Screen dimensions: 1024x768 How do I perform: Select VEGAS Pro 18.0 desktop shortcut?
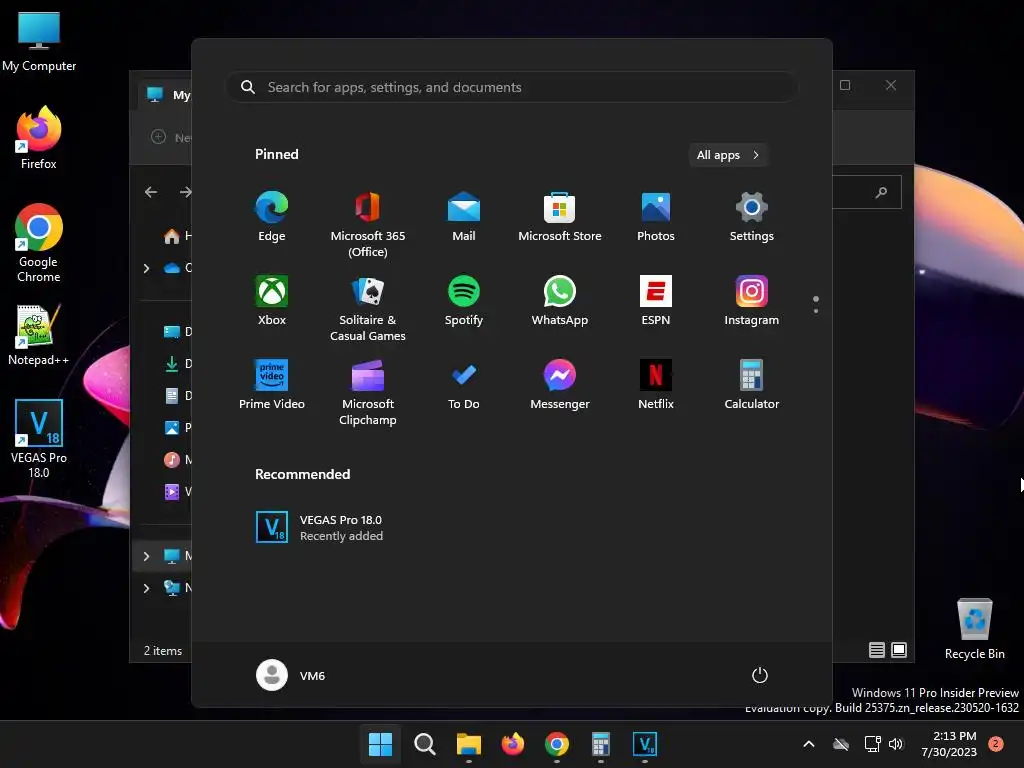click(x=39, y=439)
